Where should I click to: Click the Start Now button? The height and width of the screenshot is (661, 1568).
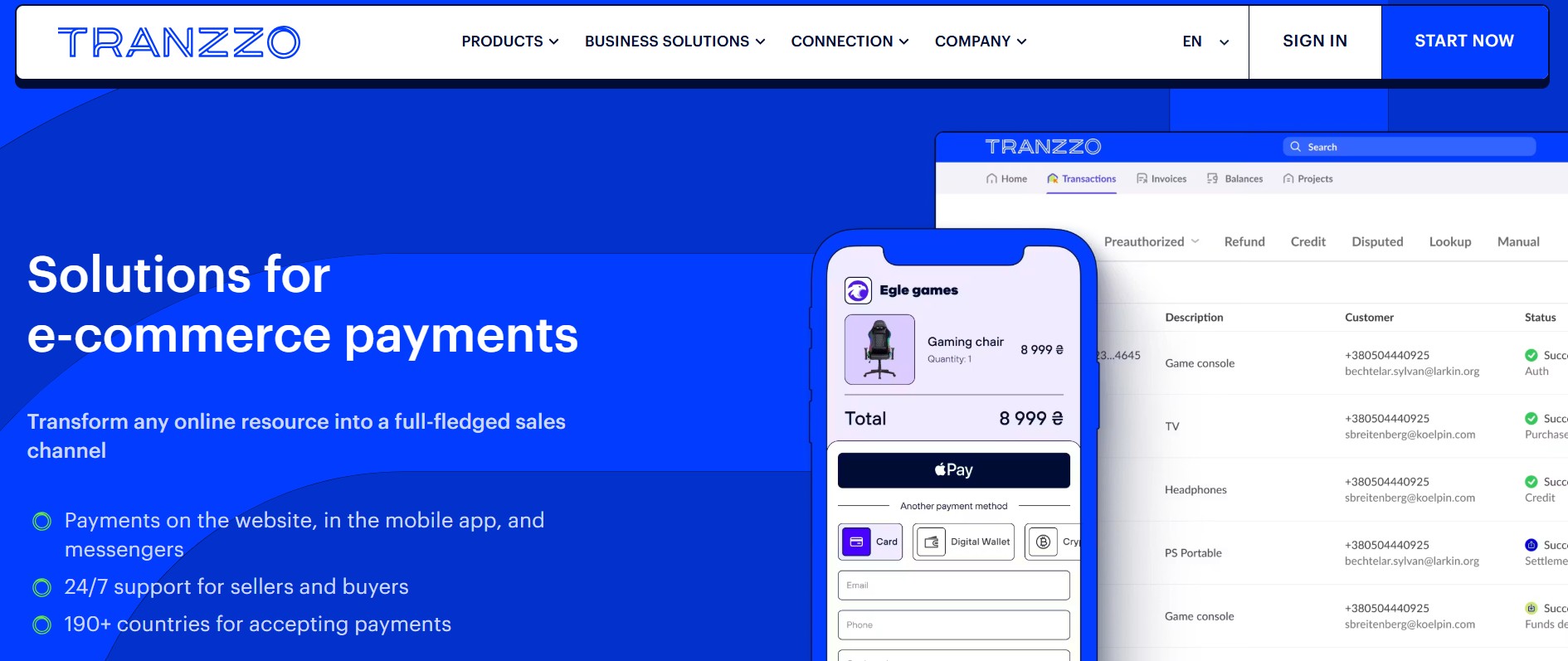(x=1464, y=41)
